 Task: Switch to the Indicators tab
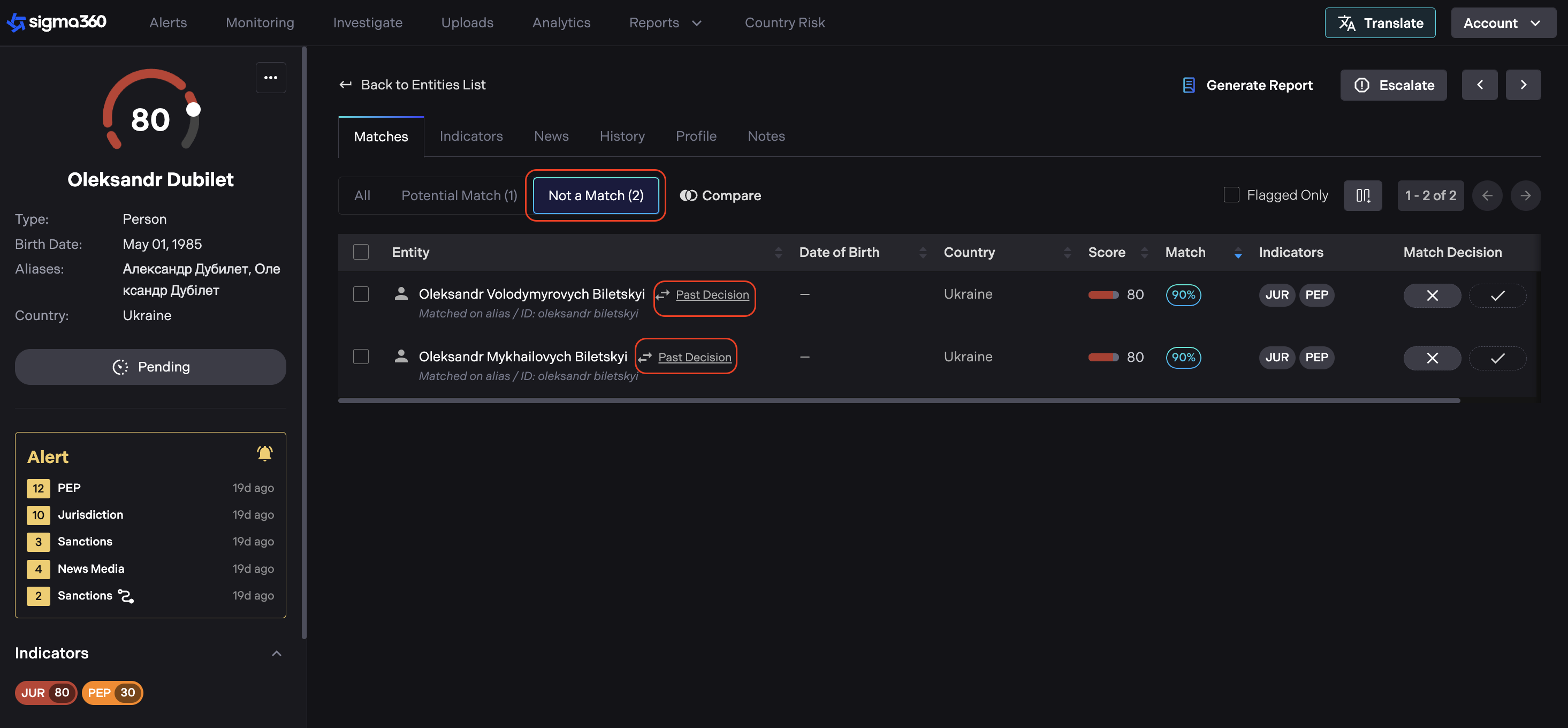pos(470,136)
